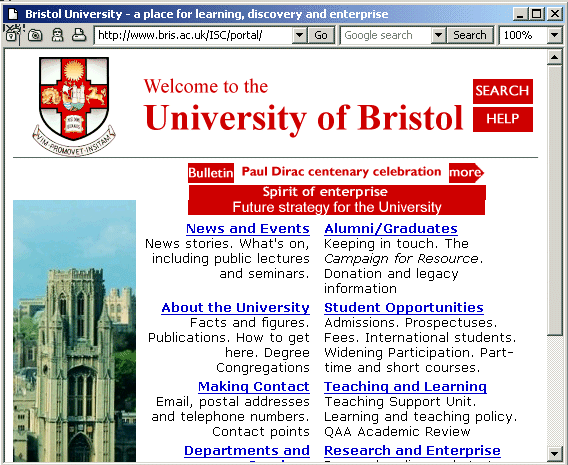The height and width of the screenshot is (465, 568).
Task: Click the 'Welcome to the' heading
Action: [x=206, y=87]
